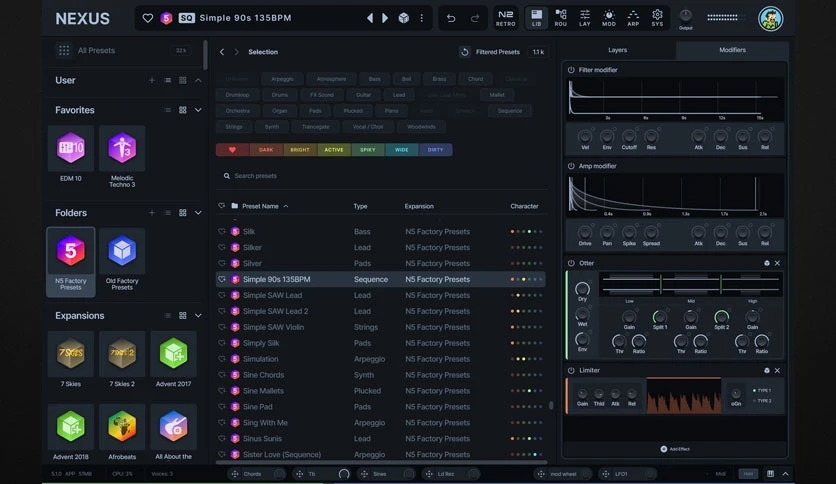The height and width of the screenshot is (484, 836).
Task: Open the ROU routing view
Action: [x=560, y=18]
